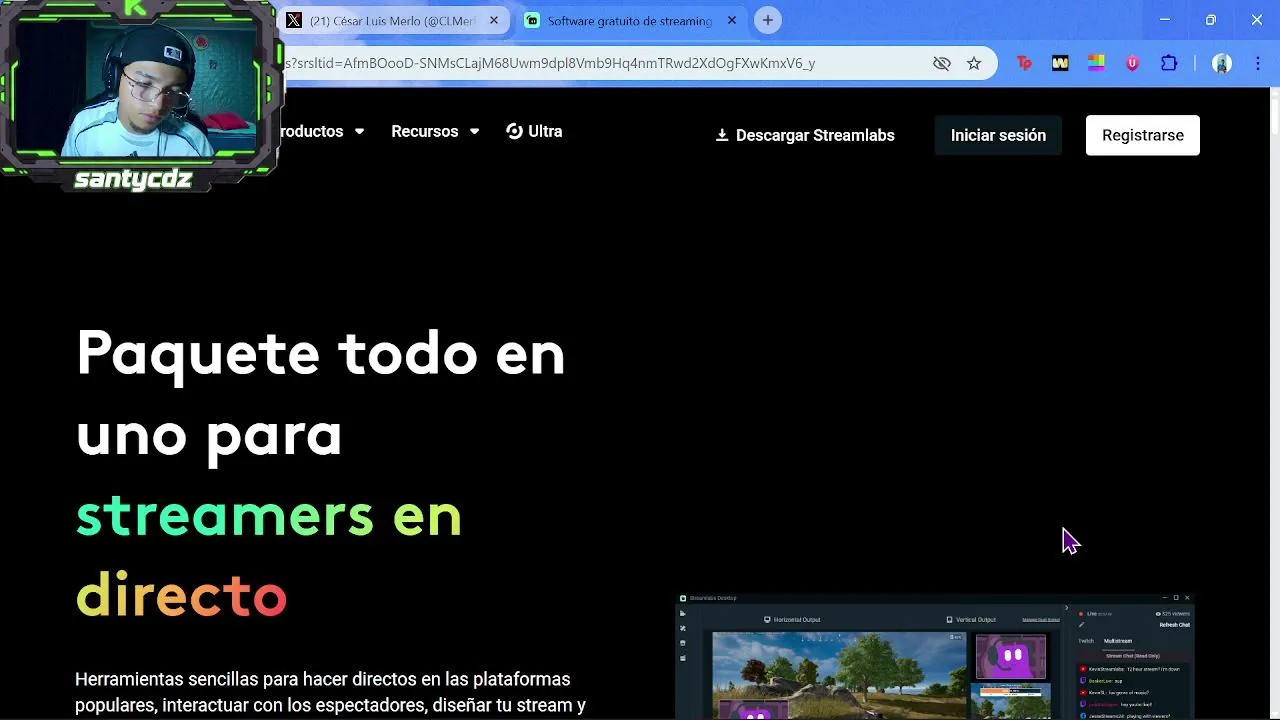The image size is (1280, 720).
Task: Close the César Luis Merlo tab
Action: pos(494,20)
